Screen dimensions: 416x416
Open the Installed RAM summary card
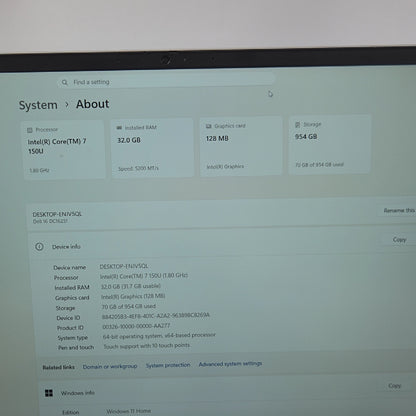click(x=152, y=147)
